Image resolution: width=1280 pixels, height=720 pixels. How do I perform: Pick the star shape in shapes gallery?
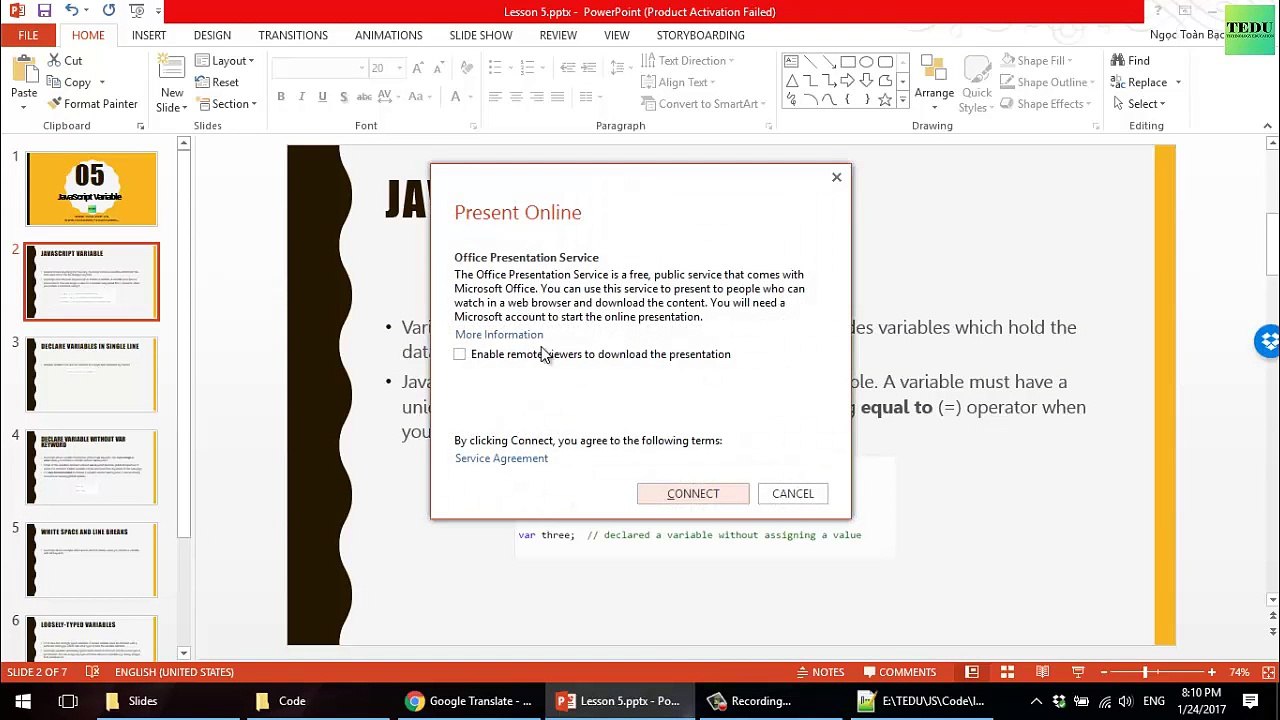[x=884, y=100]
